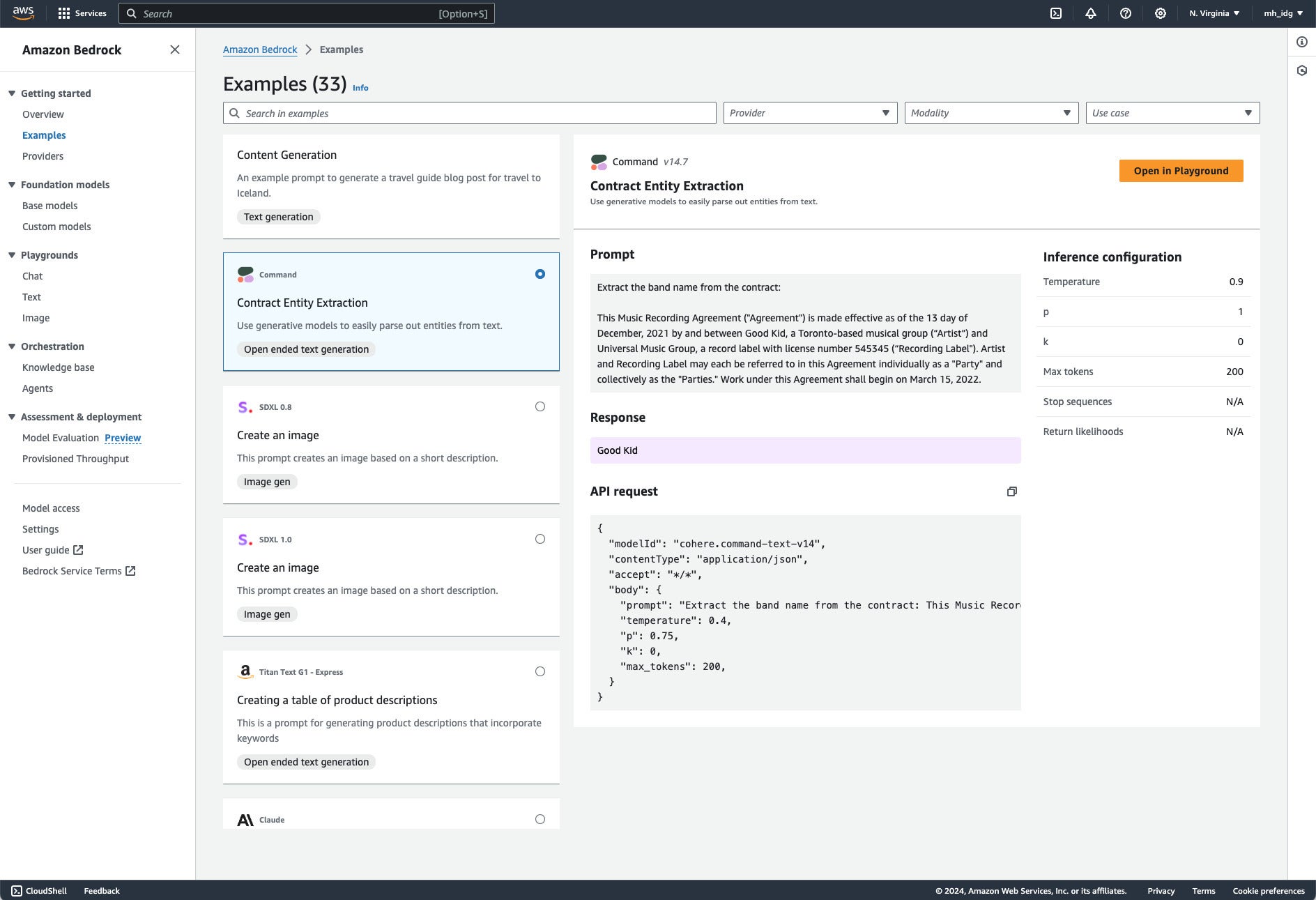This screenshot has height=900, width=1316.
Task: Open the Modality filter dropdown
Action: point(991,113)
